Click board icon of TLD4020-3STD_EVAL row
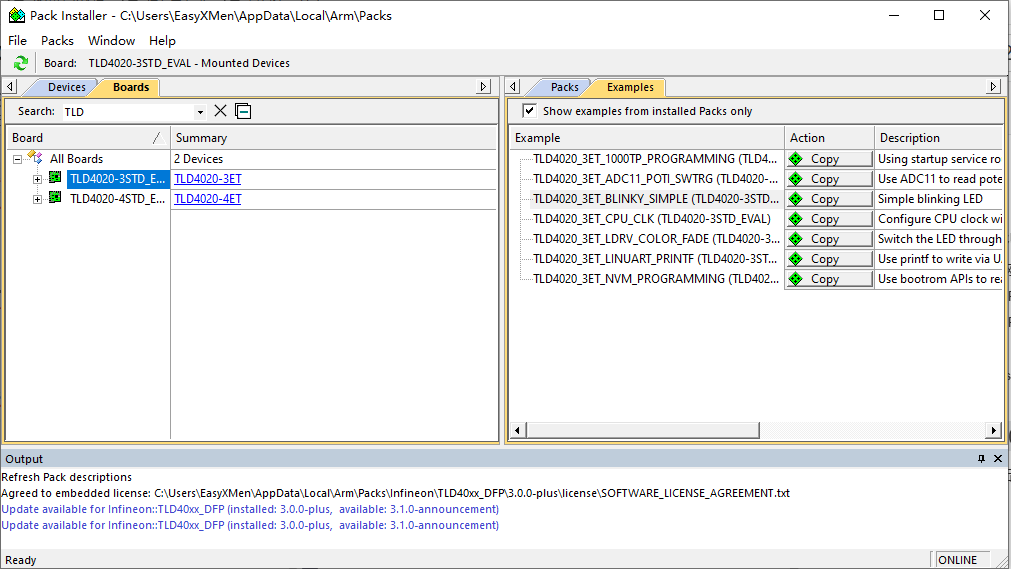The height and width of the screenshot is (569, 1011). click(55, 178)
